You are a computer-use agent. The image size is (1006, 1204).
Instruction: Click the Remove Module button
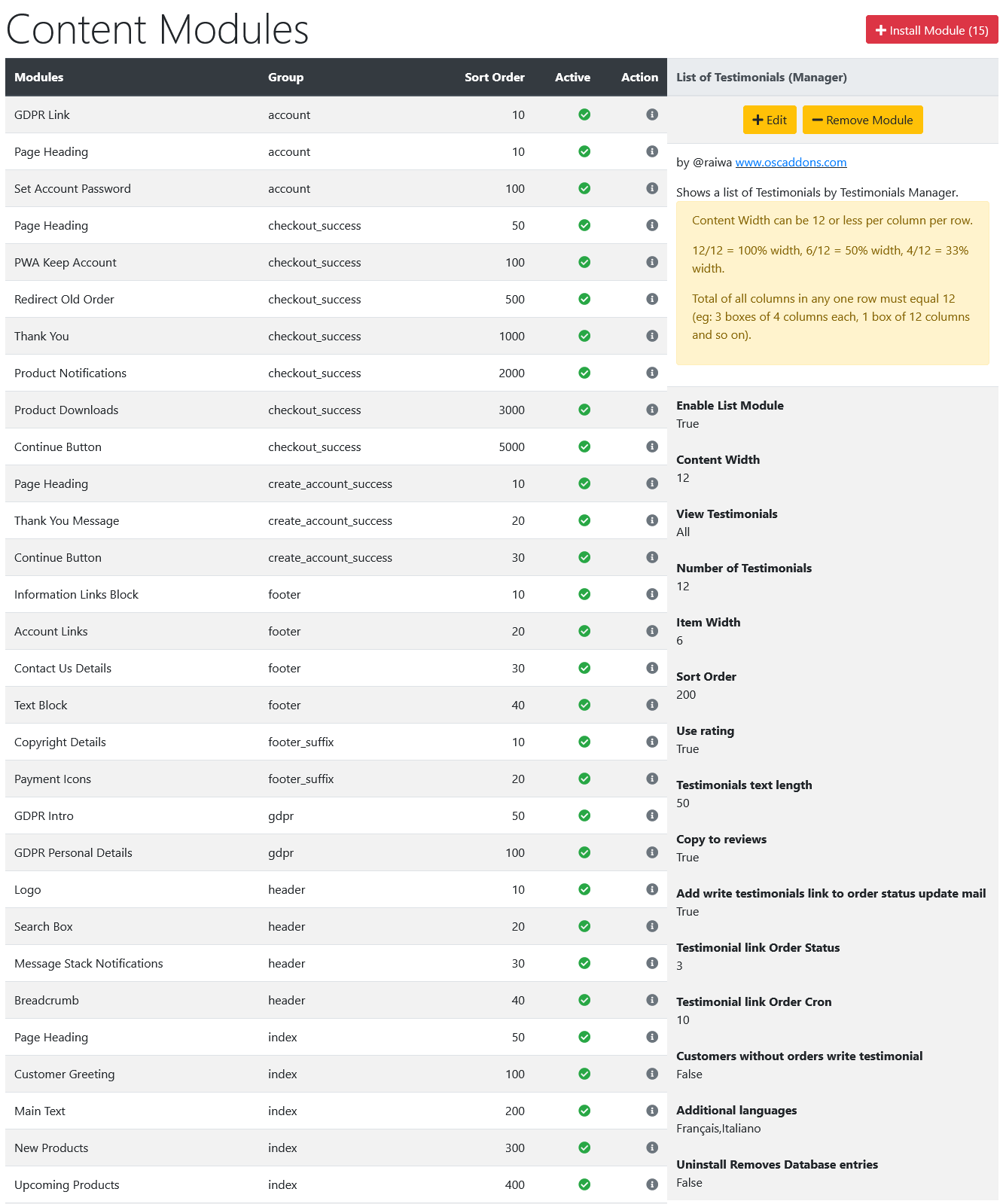pyautogui.click(x=862, y=120)
